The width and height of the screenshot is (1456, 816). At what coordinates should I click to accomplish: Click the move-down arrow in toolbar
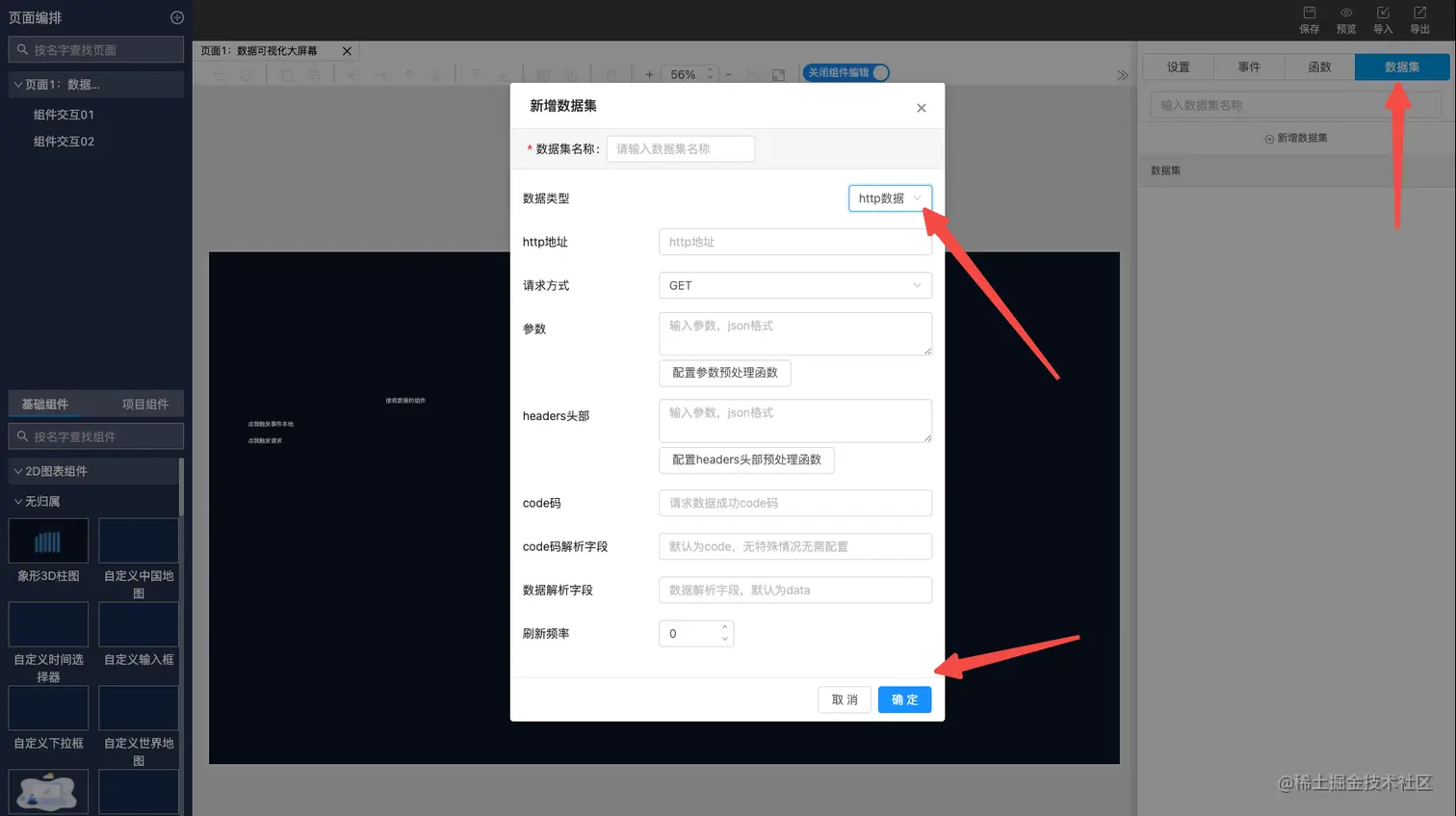435,74
